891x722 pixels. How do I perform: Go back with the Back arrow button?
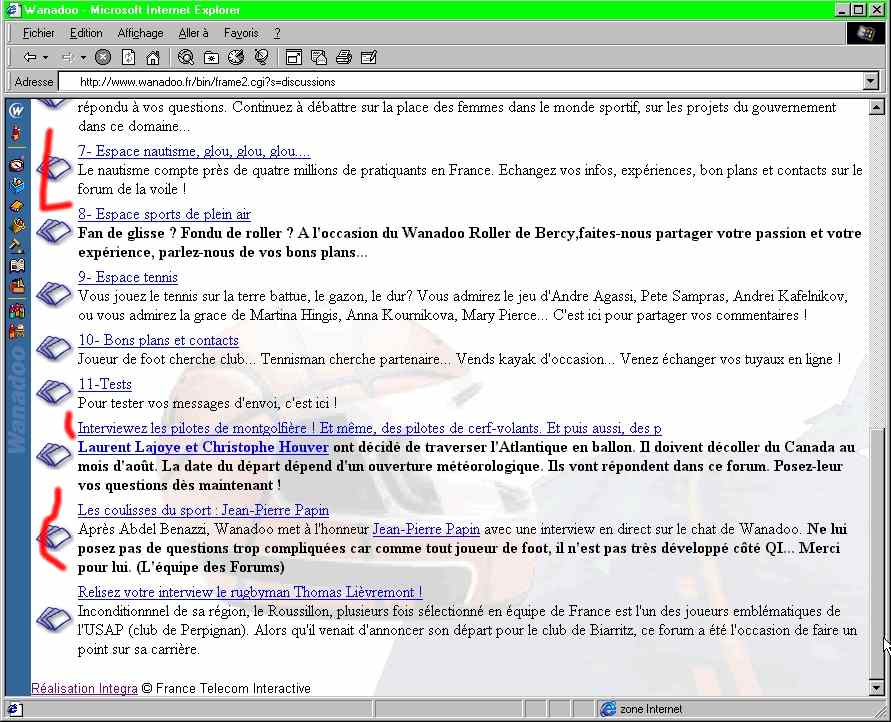30,57
